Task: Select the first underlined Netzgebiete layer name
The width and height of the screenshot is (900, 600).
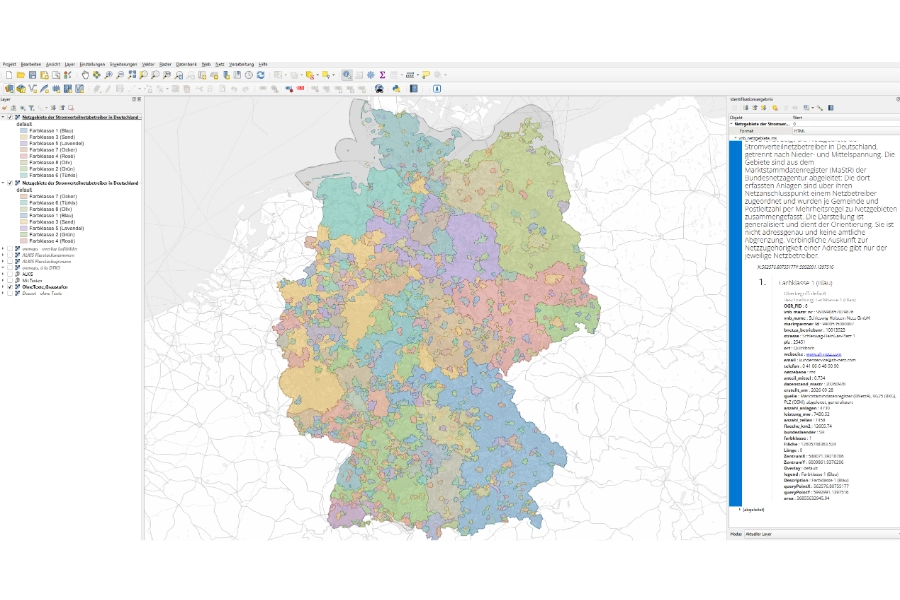Action: pyautogui.click(x=82, y=117)
